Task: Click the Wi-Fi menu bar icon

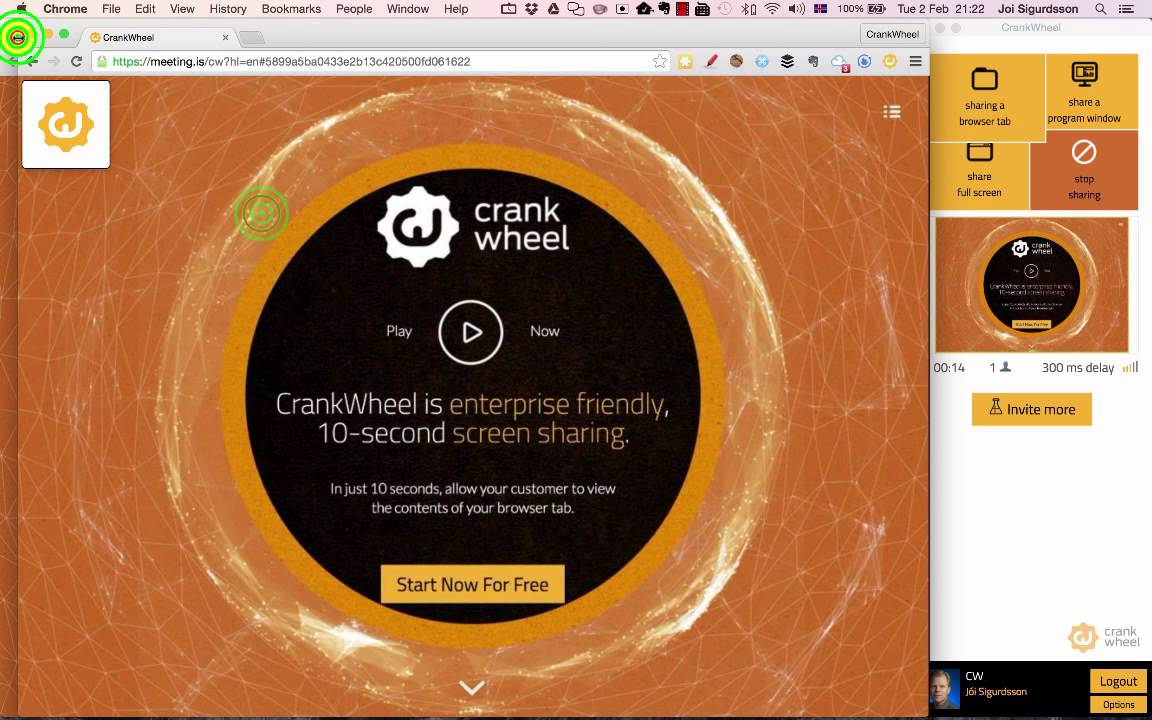Action: pos(771,9)
